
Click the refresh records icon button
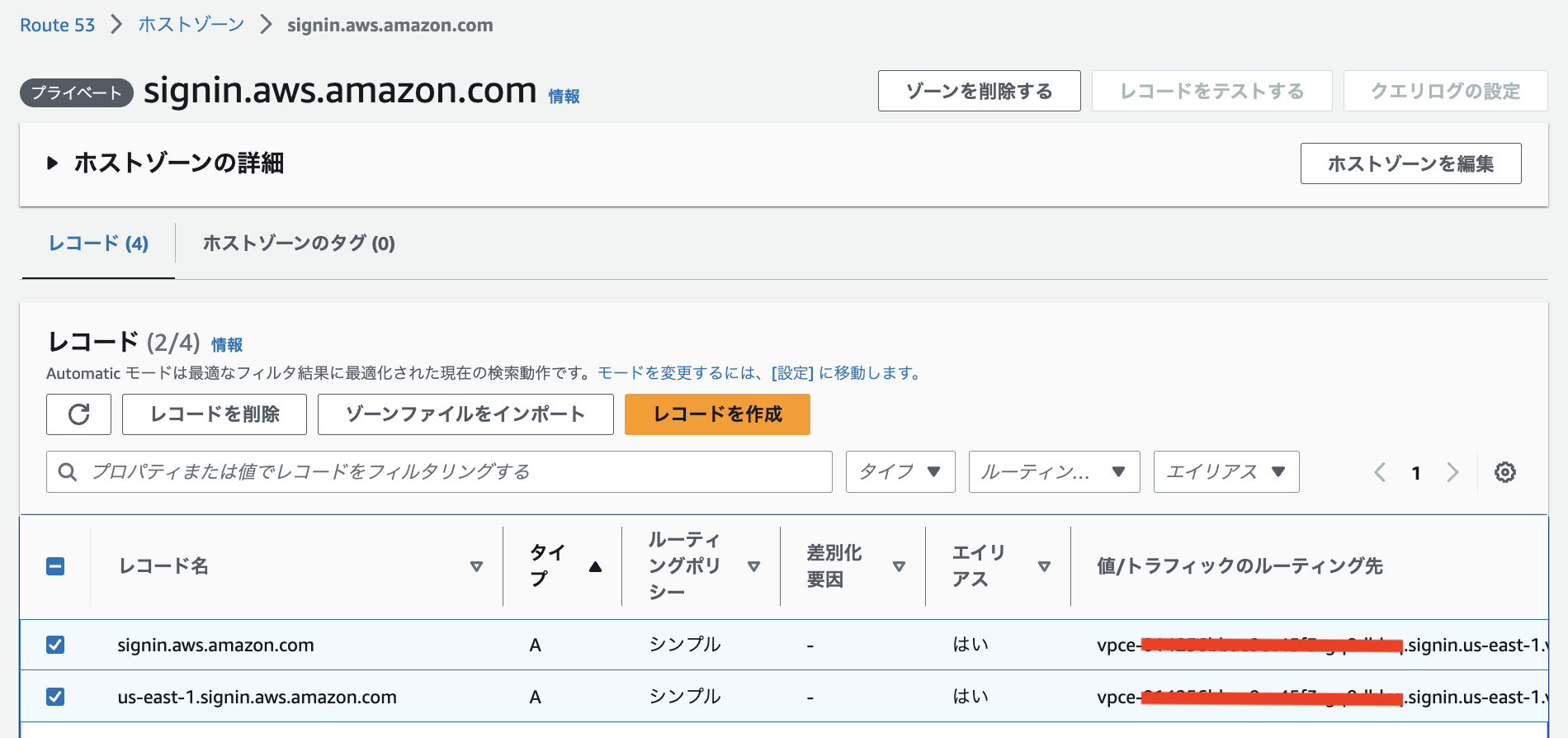pos(78,414)
